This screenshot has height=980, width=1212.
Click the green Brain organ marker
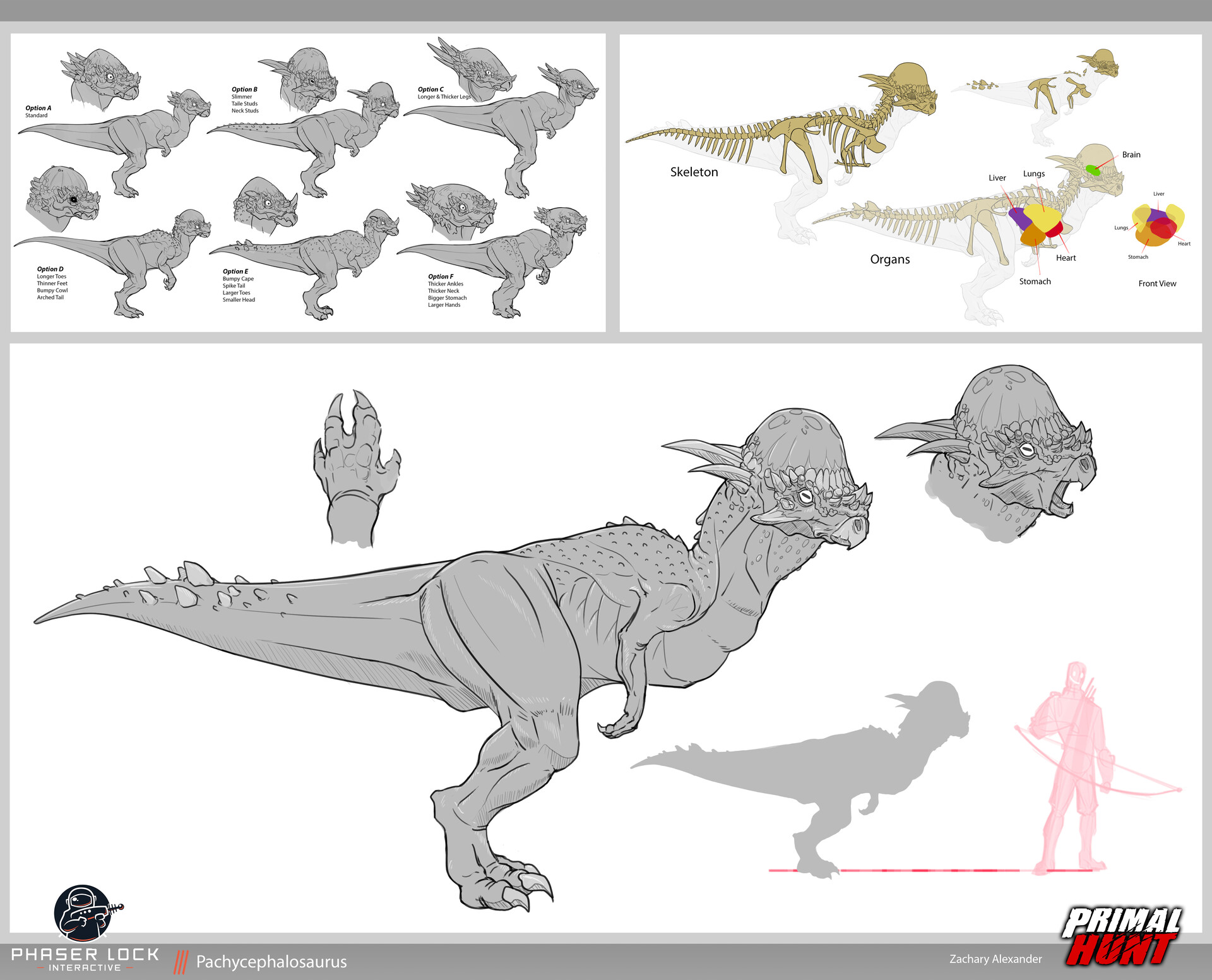point(1092,169)
